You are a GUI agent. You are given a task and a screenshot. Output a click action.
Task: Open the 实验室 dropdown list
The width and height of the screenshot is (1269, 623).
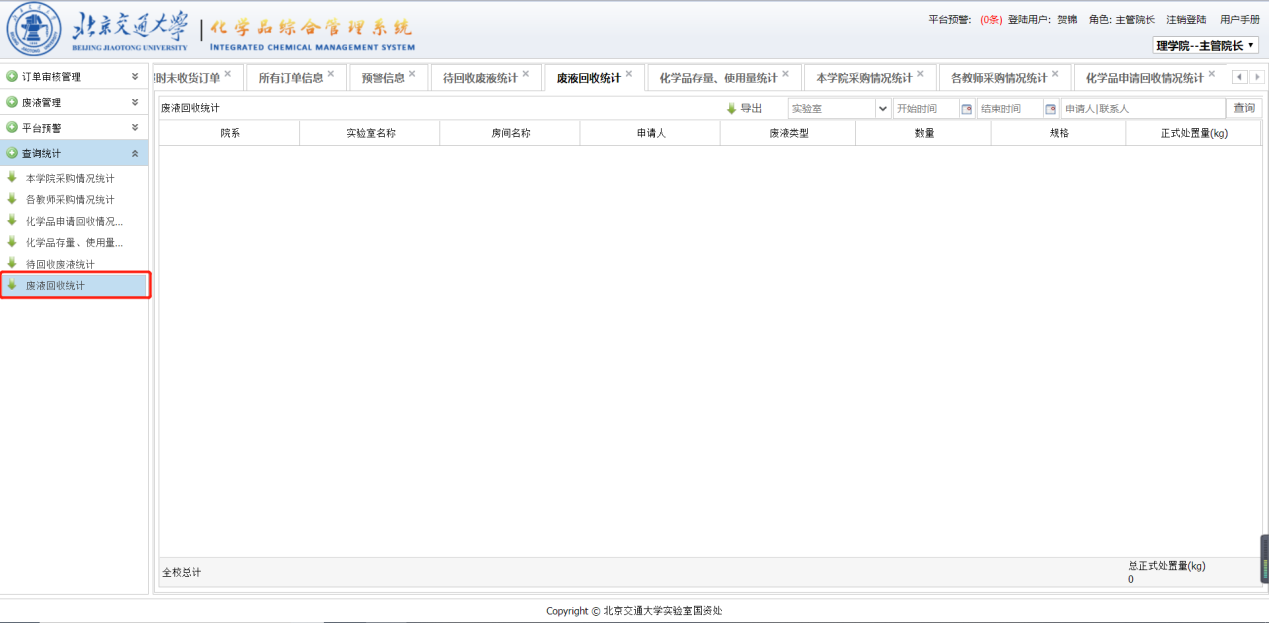point(882,109)
